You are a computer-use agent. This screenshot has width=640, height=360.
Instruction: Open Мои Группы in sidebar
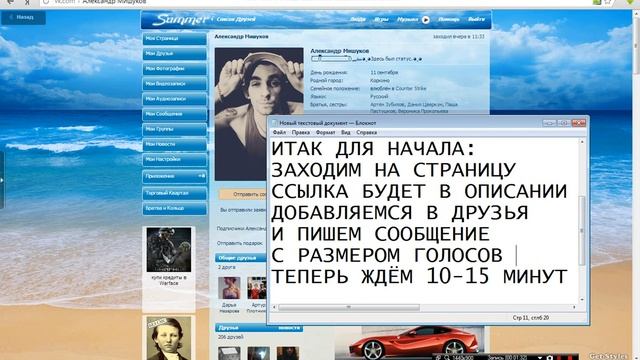coord(175,129)
